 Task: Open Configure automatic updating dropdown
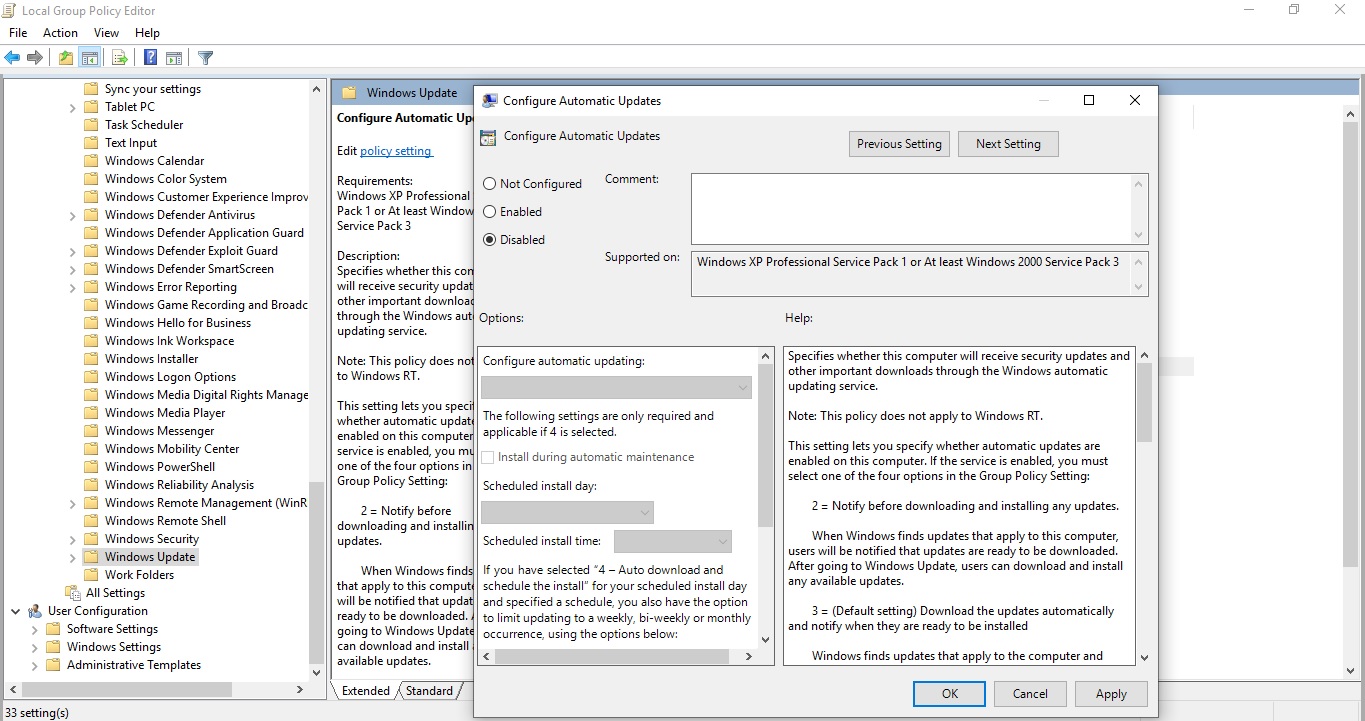[616, 388]
